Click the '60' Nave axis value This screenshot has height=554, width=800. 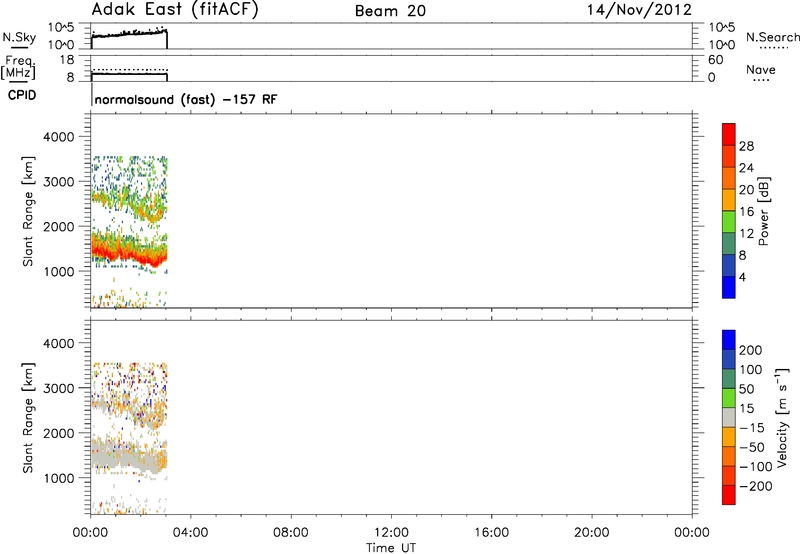pyautogui.click(x=715, y=60)
